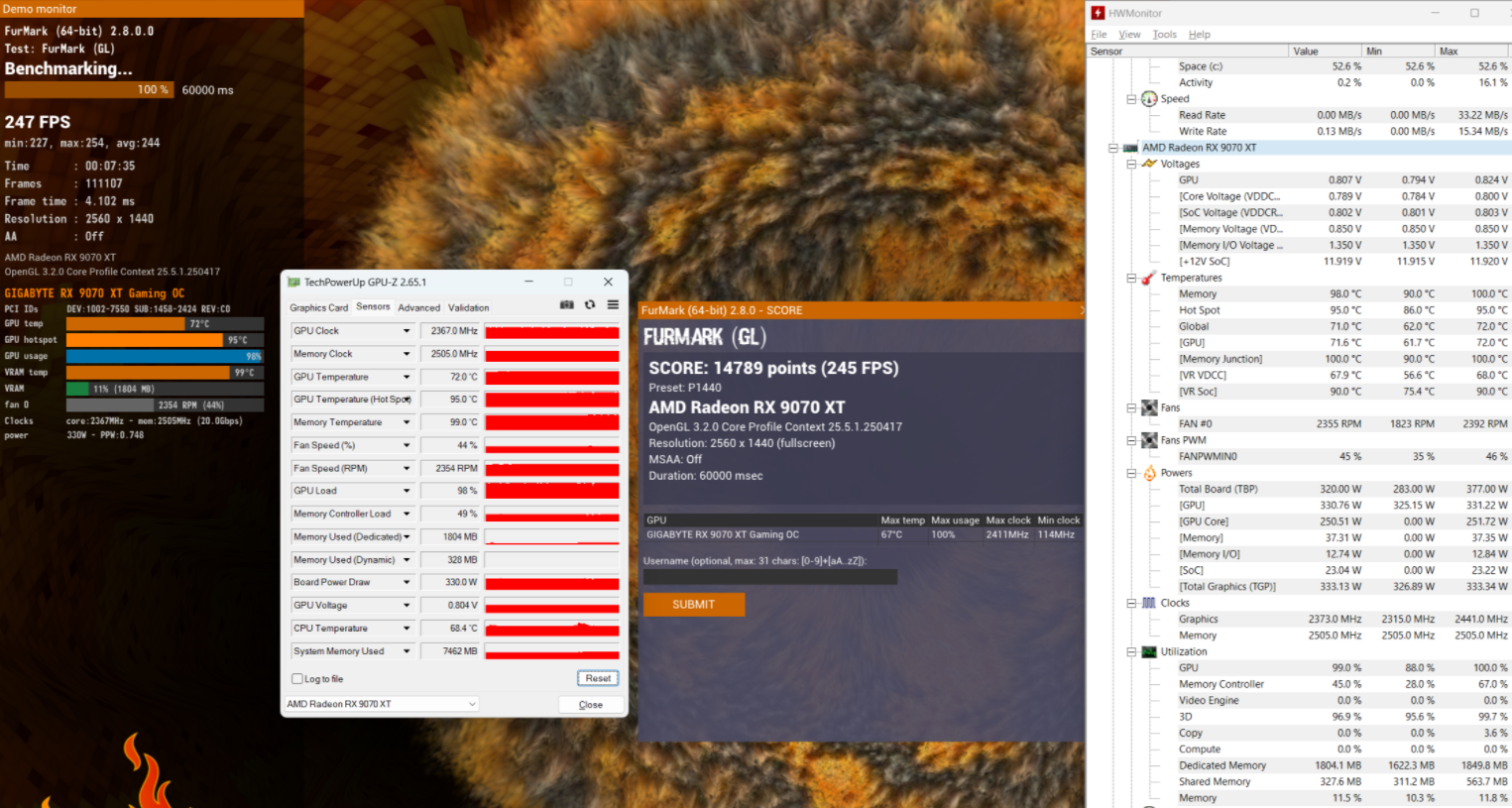Open the CPU Temperature sensor dropdown

point(407,628)
